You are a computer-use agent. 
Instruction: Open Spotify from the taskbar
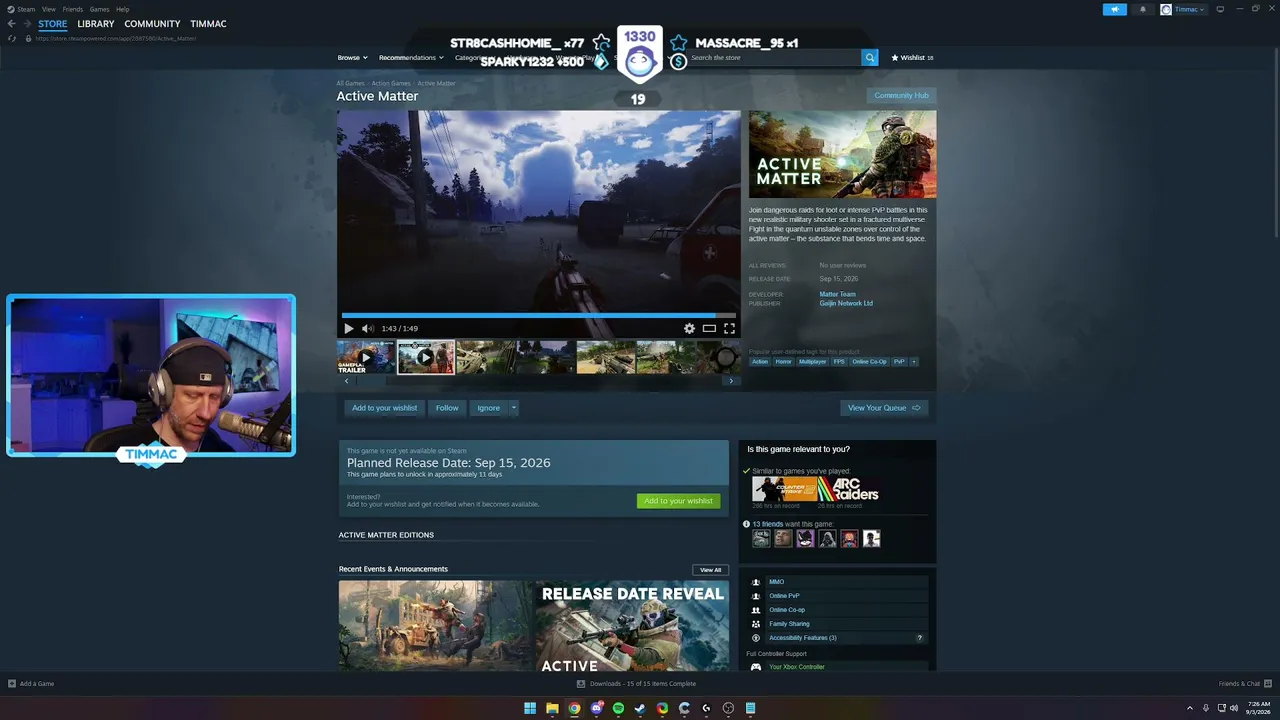click(x=618, y=708)
